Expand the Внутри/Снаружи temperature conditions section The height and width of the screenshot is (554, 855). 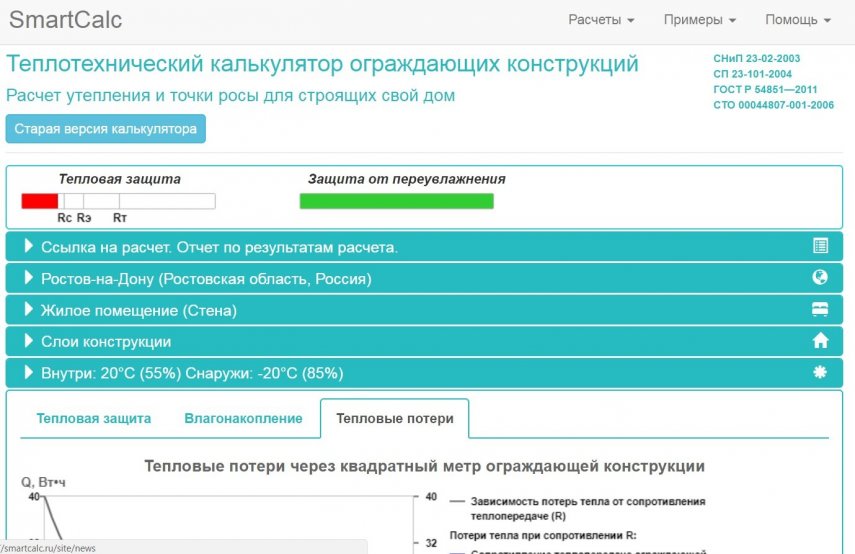[x=192, y=373]
